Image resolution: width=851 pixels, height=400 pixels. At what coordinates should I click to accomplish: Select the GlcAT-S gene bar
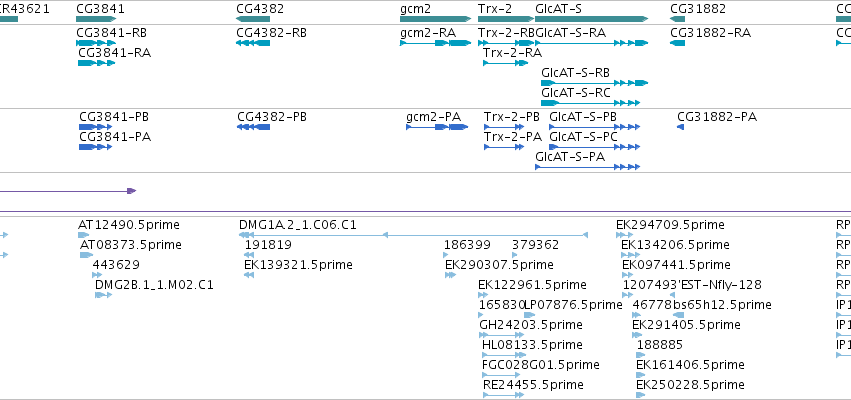592,19
